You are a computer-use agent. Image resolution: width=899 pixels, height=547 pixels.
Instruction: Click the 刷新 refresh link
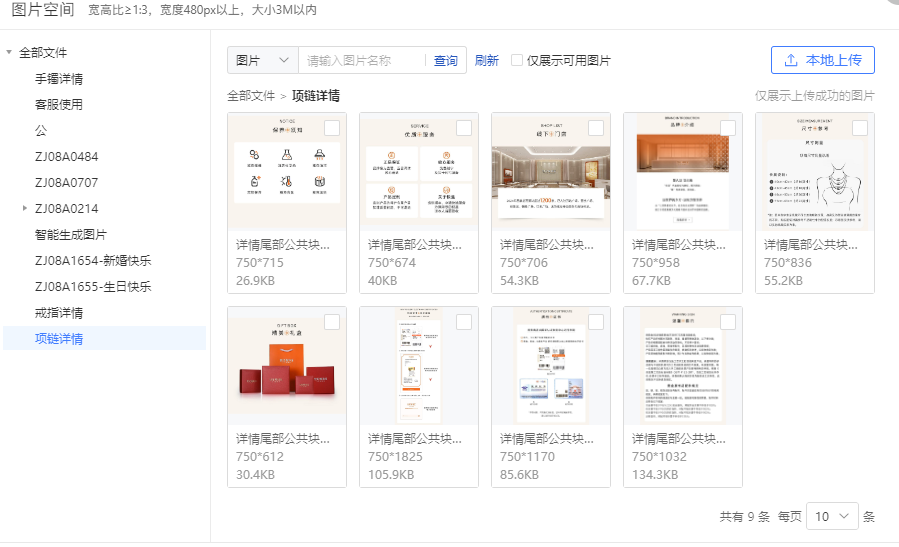[x=487, y=60]
